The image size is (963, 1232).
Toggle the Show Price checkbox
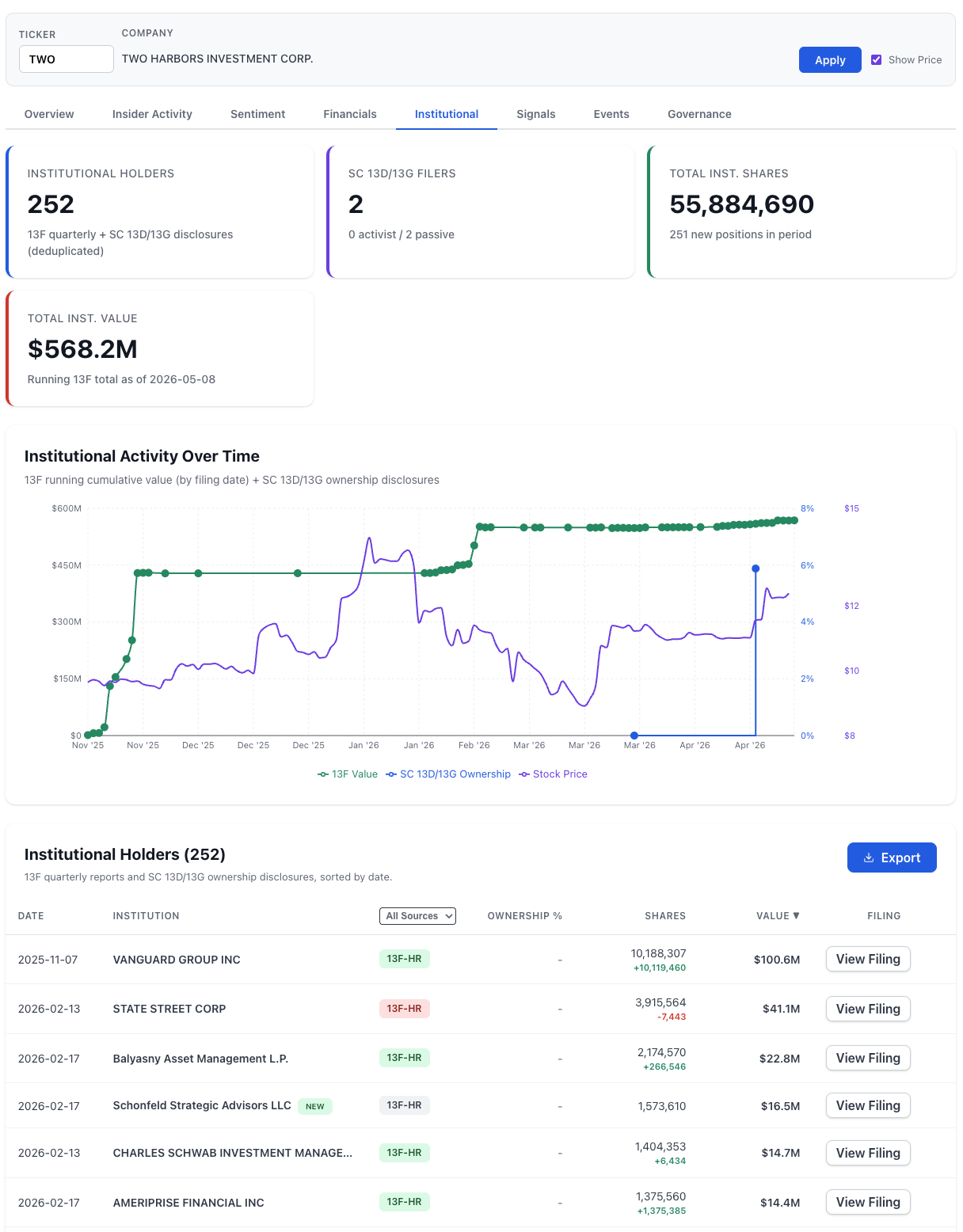877,59
